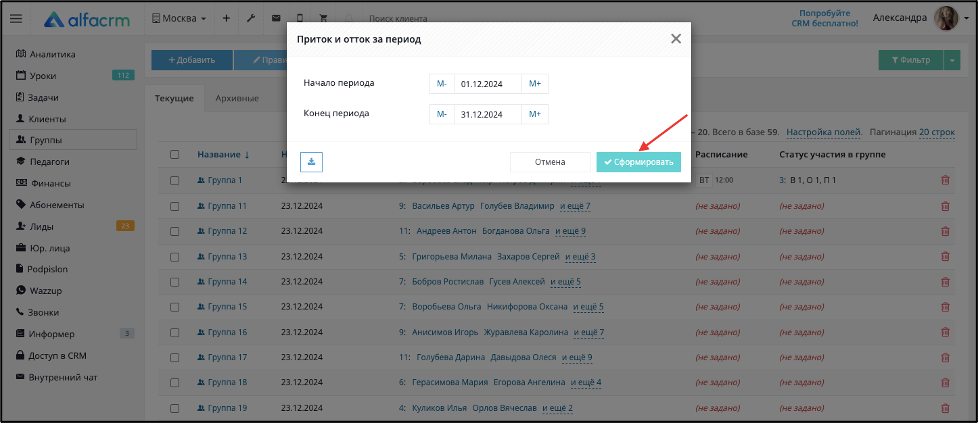
Task: Click the wrench settings icon in top bar
Action: [x=251, y=18]
